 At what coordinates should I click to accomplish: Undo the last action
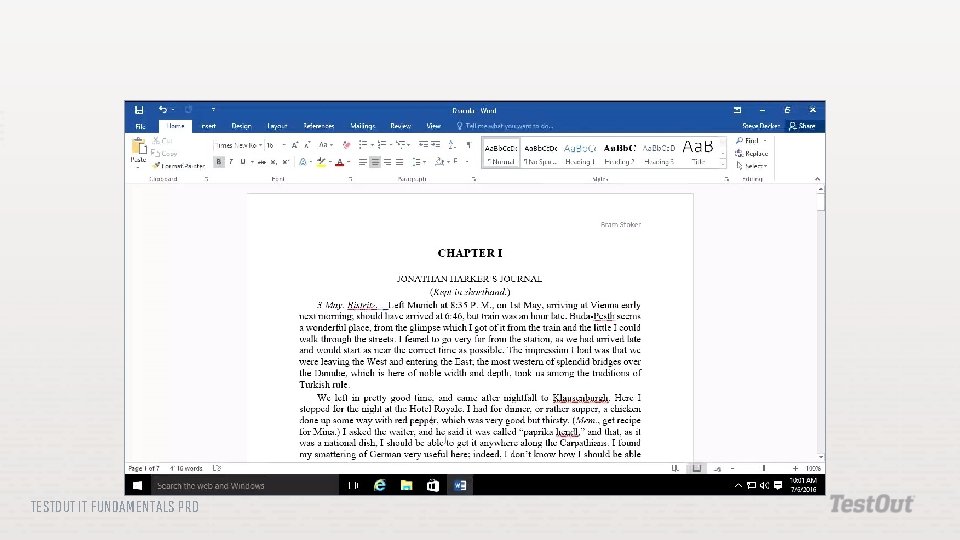(163, 110)
